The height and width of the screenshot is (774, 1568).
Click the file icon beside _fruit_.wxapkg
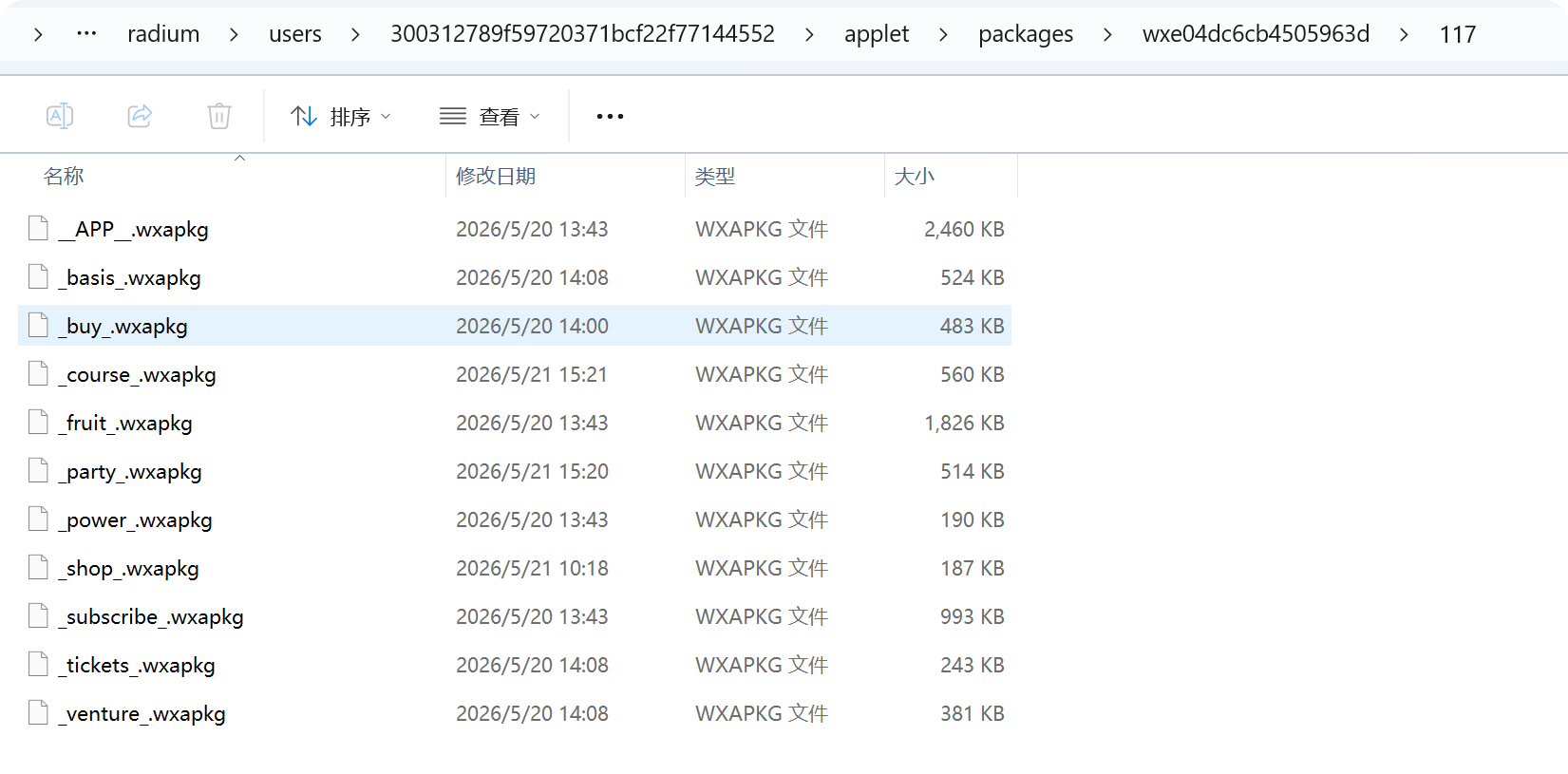38,423
